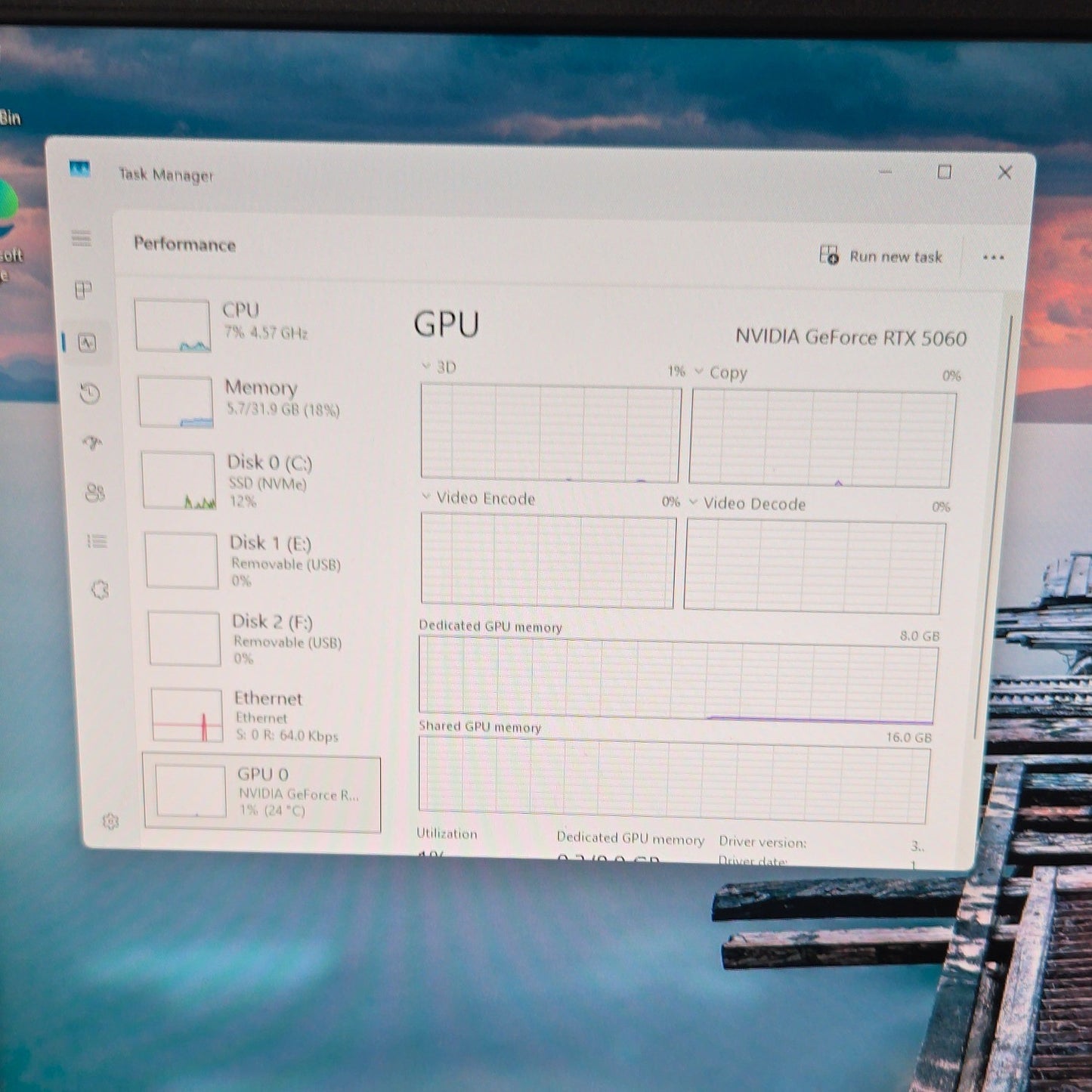Click the CPU usage mini graph thumbnail

(172, 326)
